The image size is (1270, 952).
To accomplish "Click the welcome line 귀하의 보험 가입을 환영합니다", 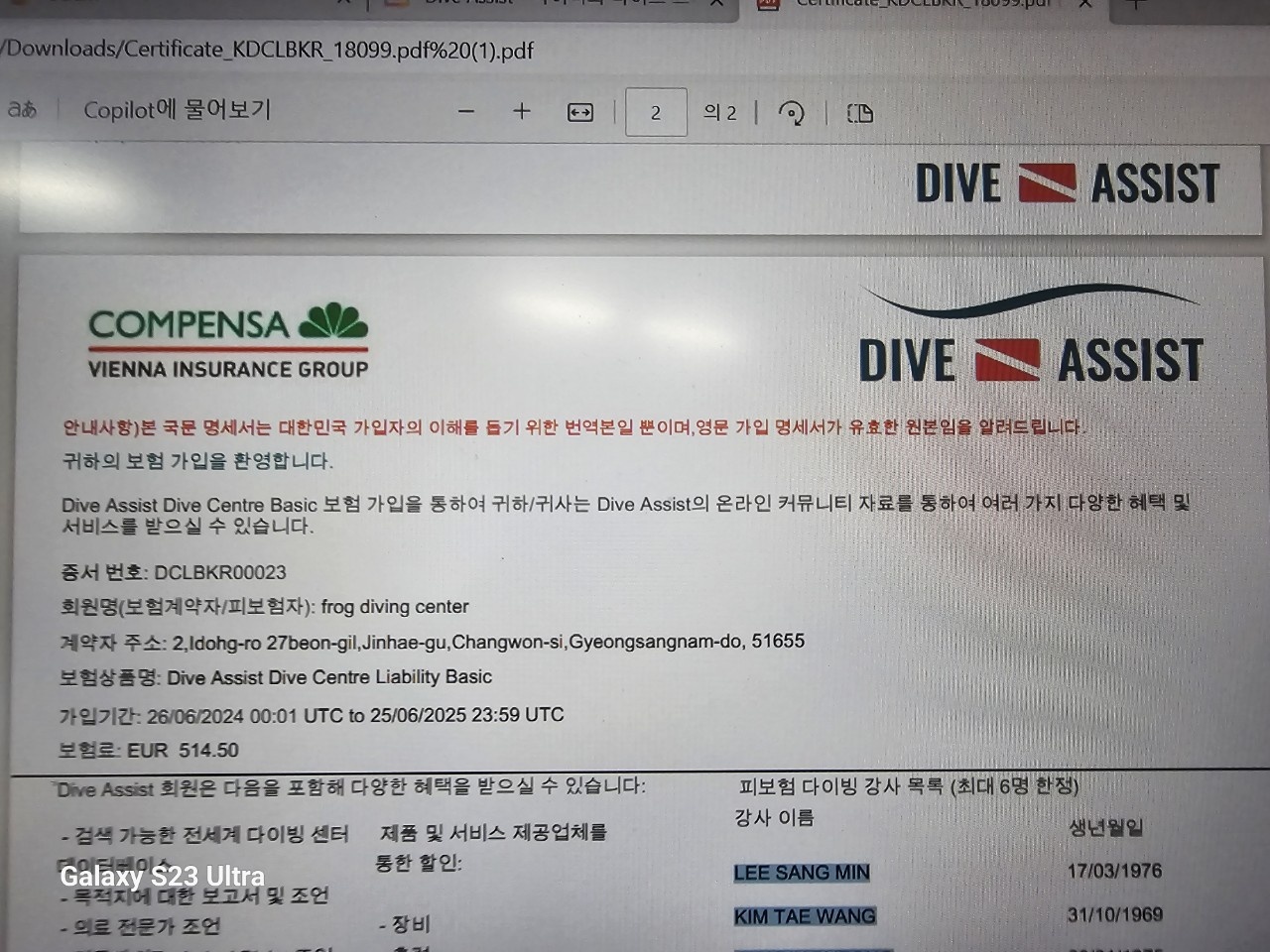I will (x=197, y=461).
